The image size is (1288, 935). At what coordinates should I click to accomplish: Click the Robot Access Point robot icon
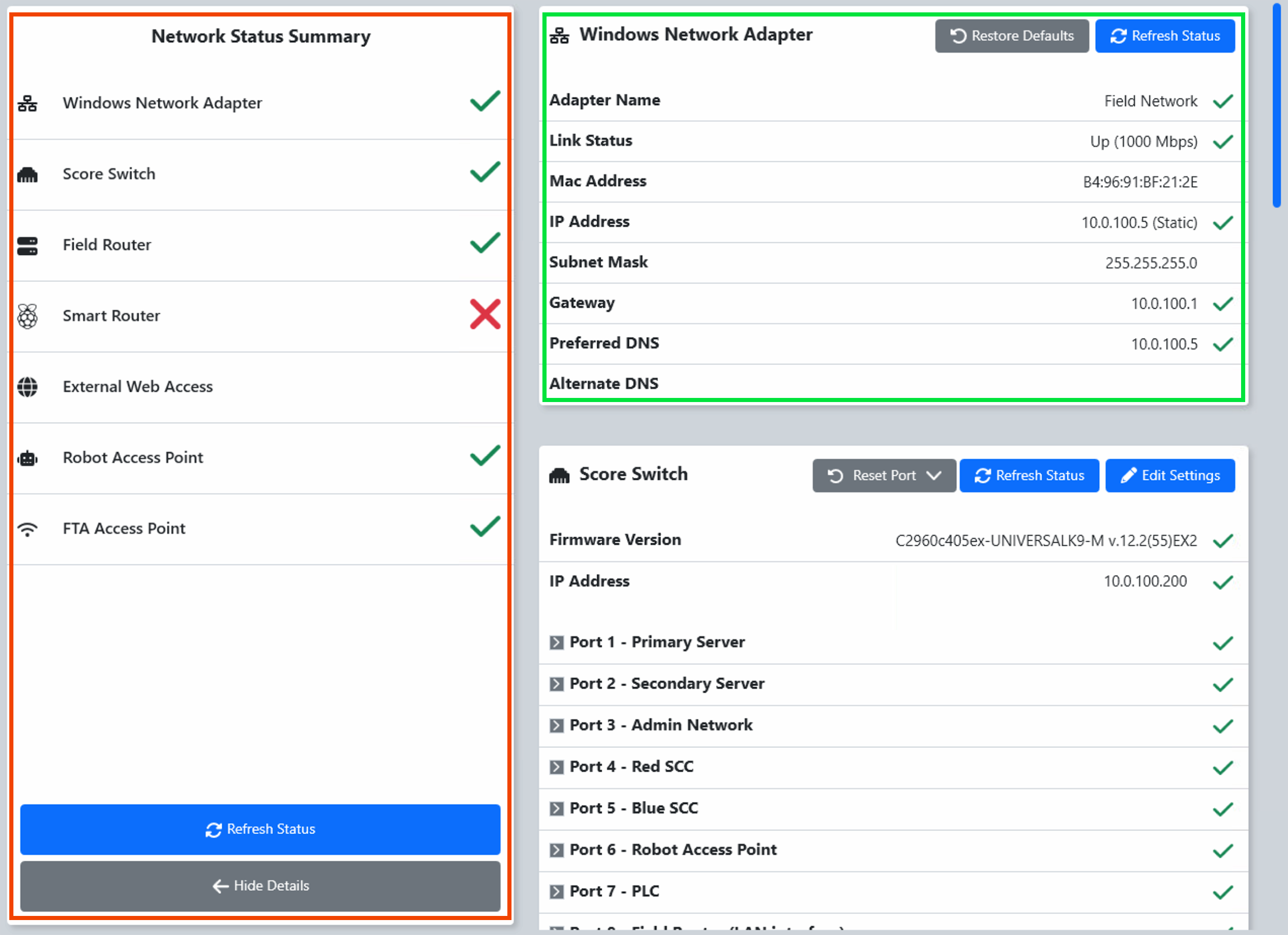(x=27, y=458)
